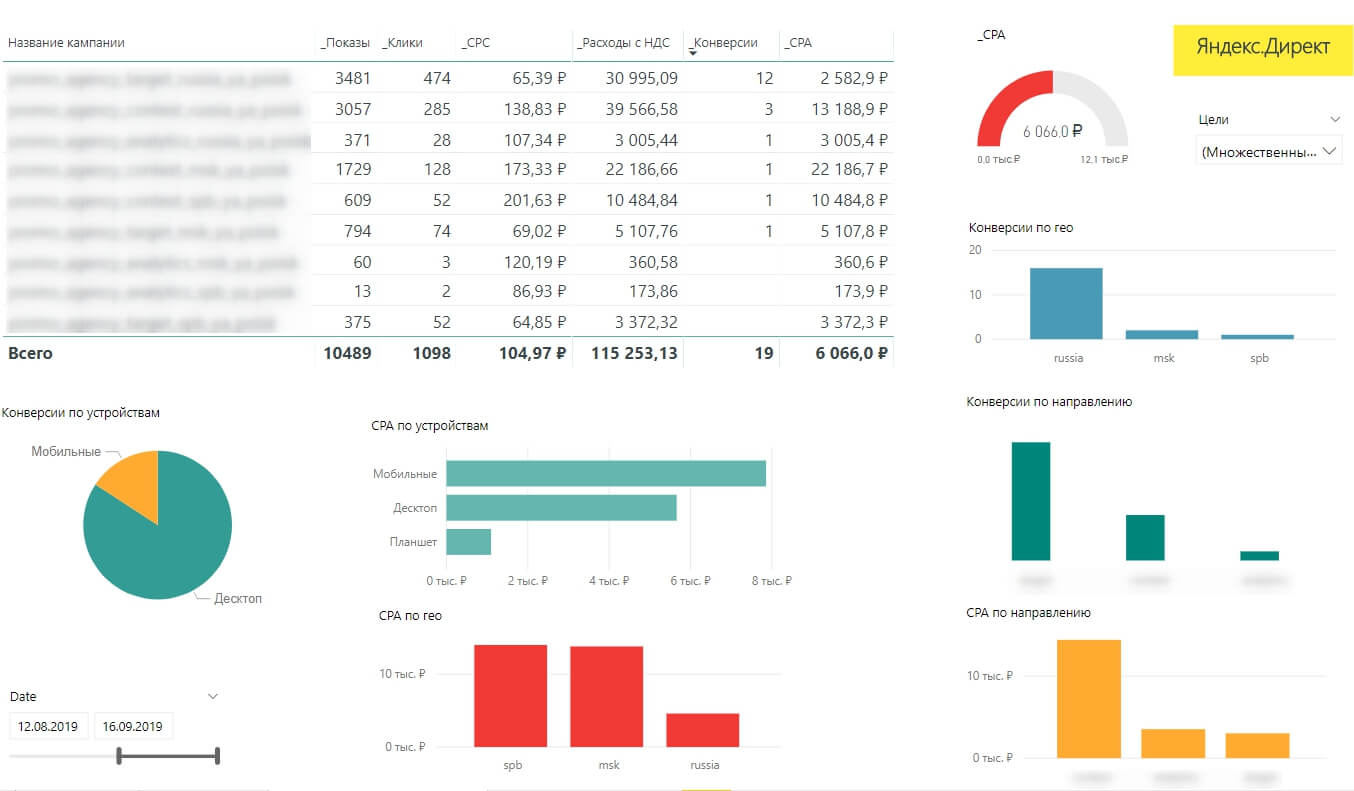
Task: Select the Планшет bar in CPA по устройствам
Action: [x=468, y=542]
